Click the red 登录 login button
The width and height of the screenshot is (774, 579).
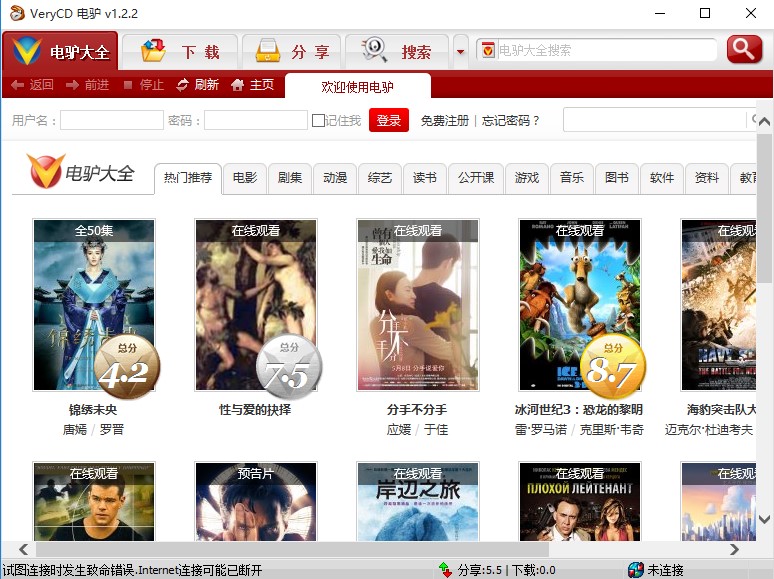(389, 120)
